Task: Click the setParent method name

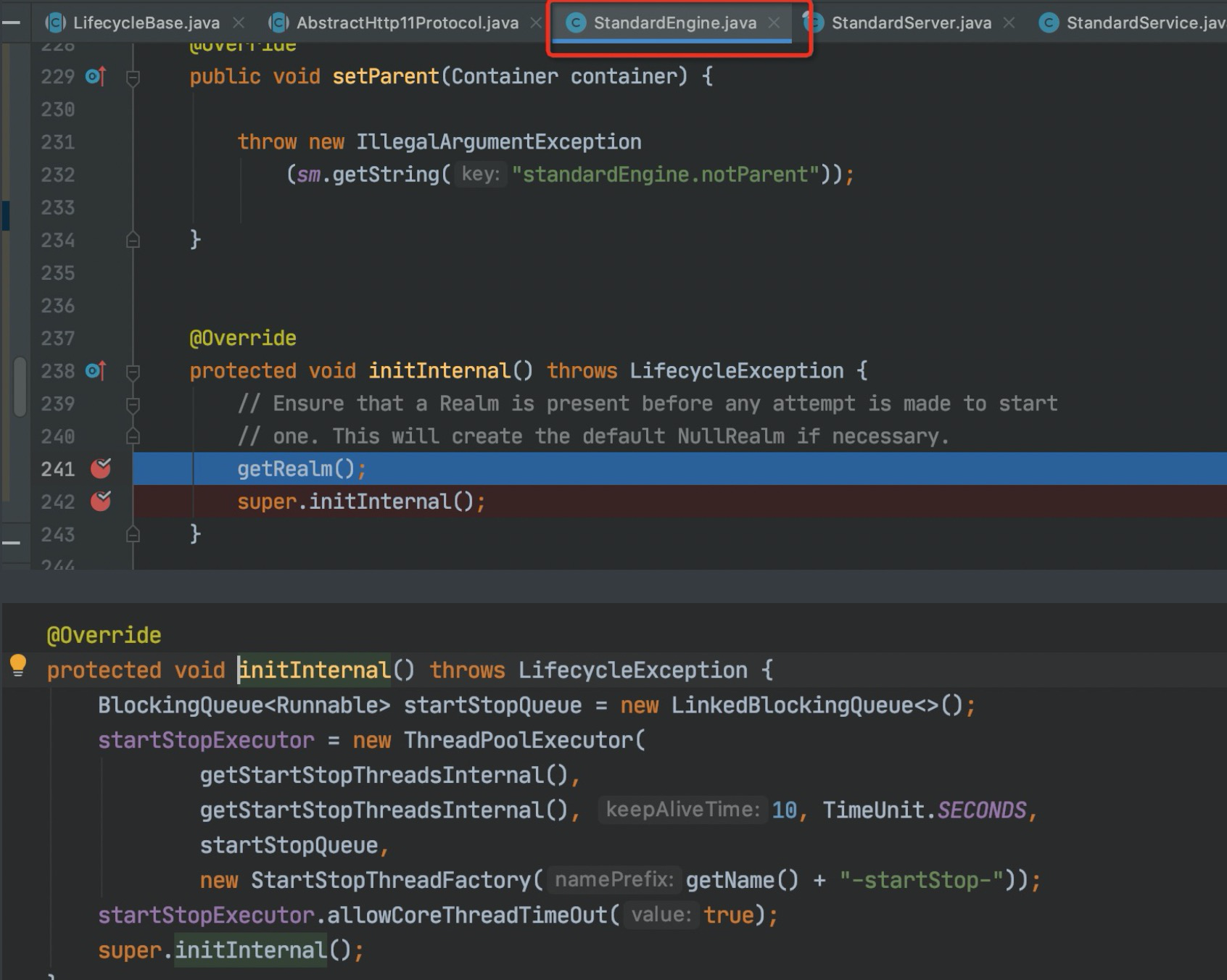Action: 386,77
